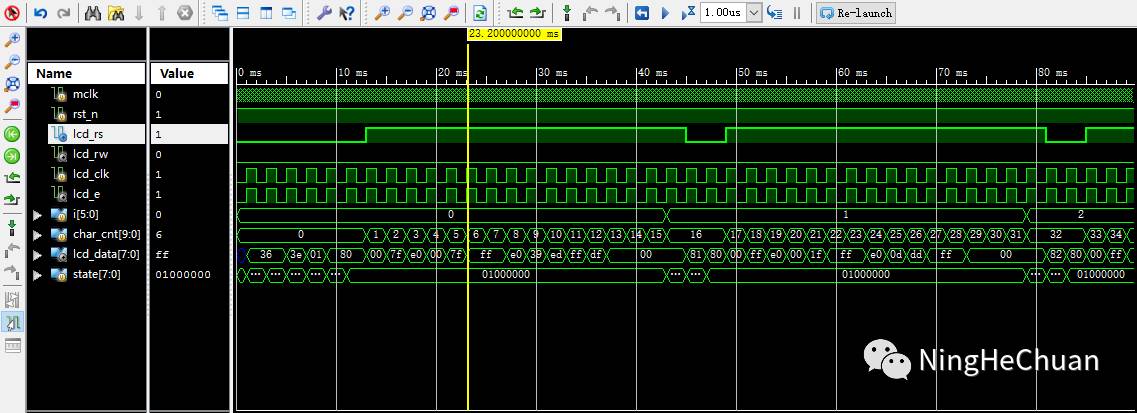
Task: Click the Zoom to Full View icon
Action: pyautogui.click(x=428, y=13)
